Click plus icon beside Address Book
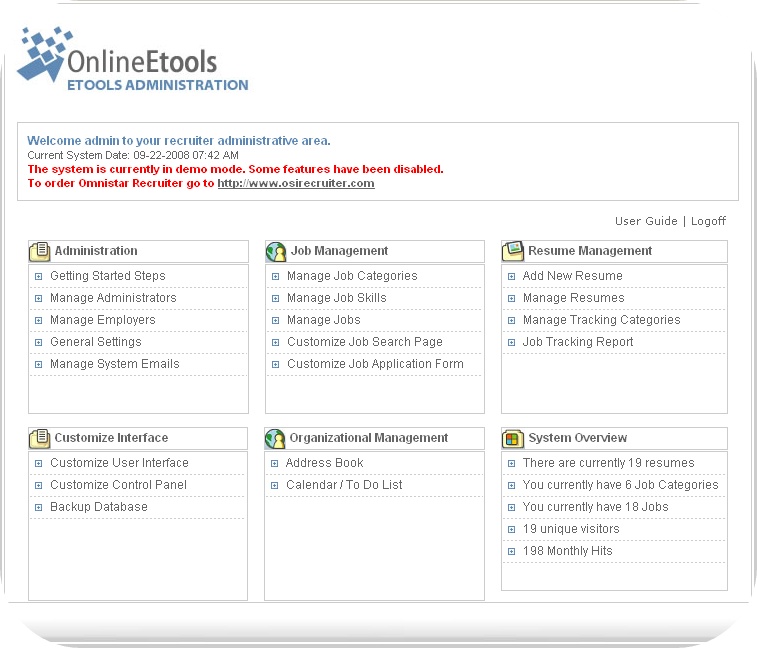This screenshot has height=648, width=757. click(x=274, y=464)
